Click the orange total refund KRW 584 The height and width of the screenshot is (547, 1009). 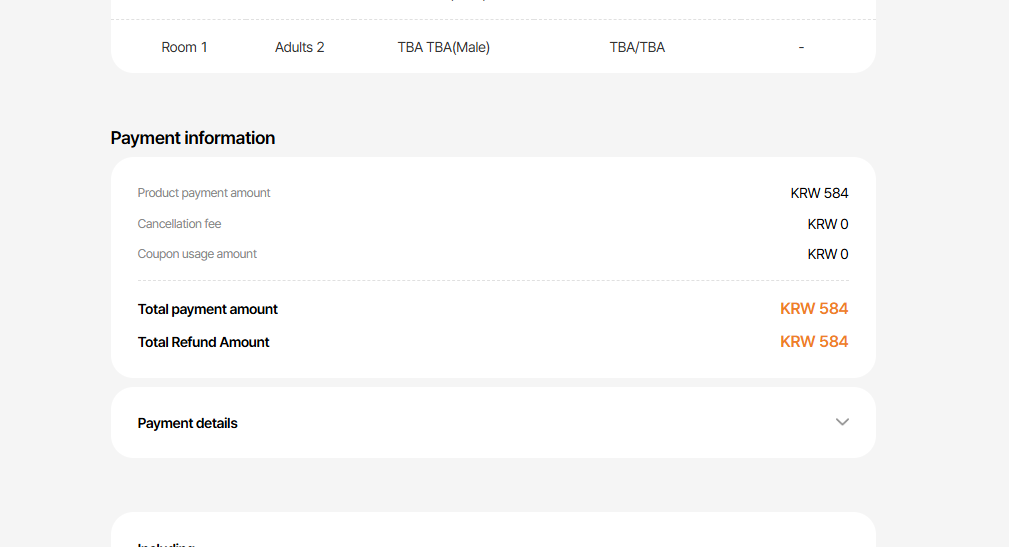point(814,342)
